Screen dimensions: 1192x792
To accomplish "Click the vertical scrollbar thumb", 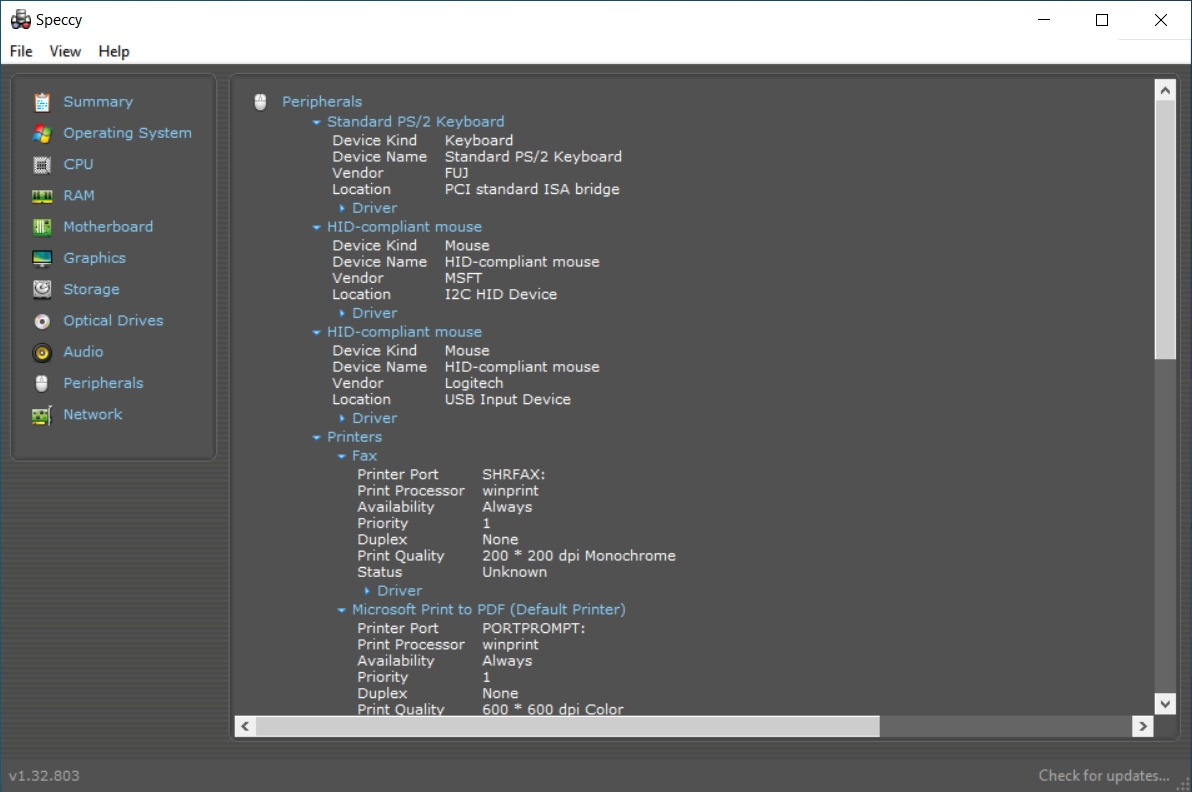I will [1165, 230].
